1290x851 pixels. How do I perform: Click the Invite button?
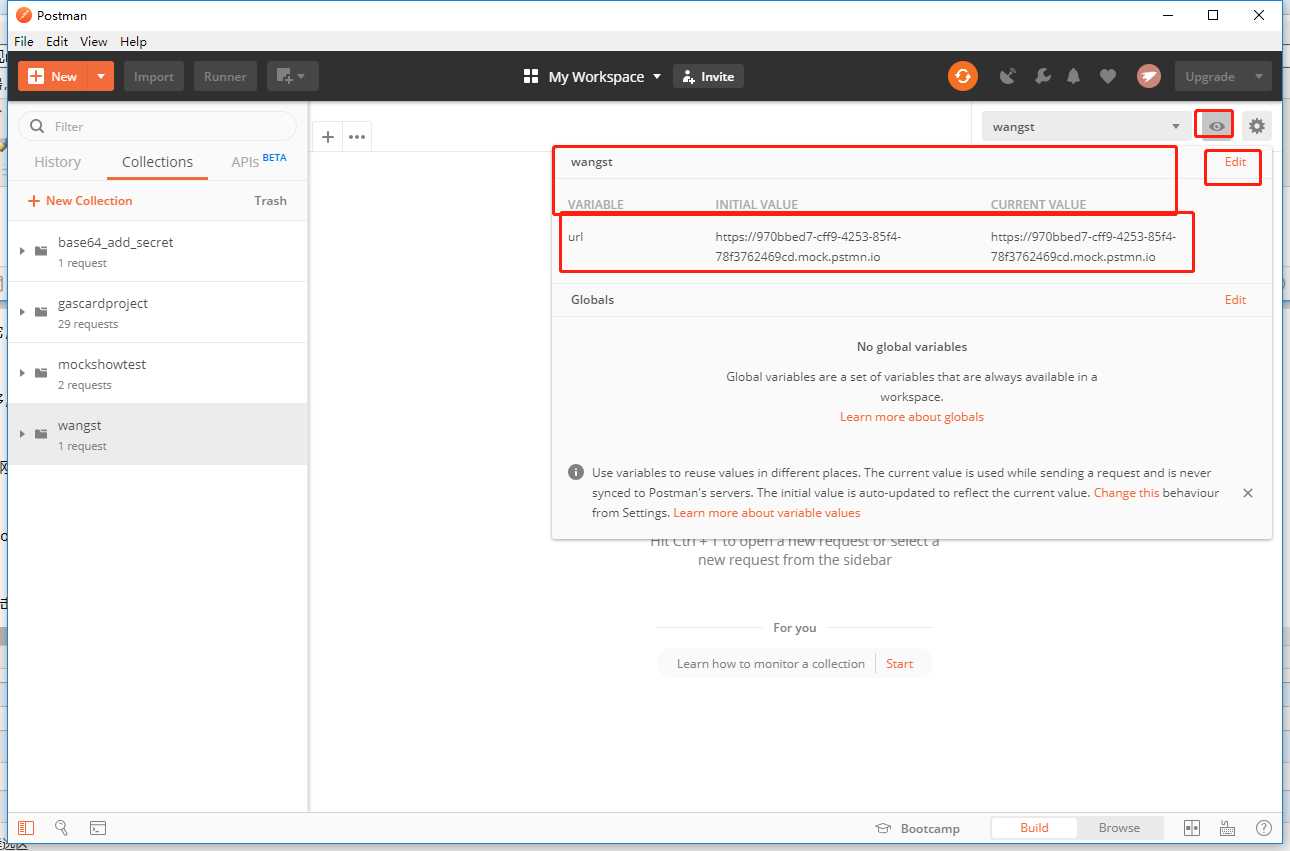[708, 76]
